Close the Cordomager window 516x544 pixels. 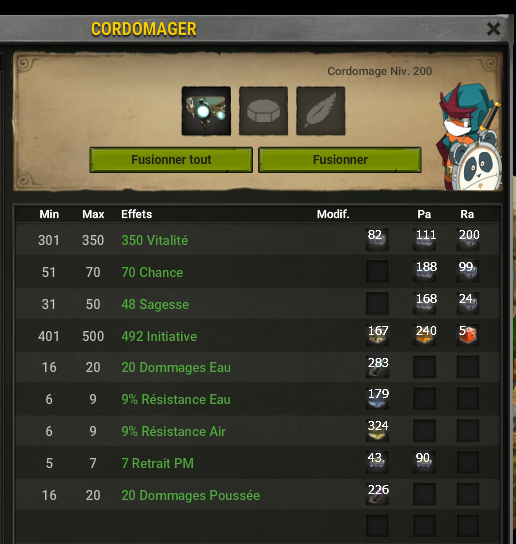click(493, 29)
